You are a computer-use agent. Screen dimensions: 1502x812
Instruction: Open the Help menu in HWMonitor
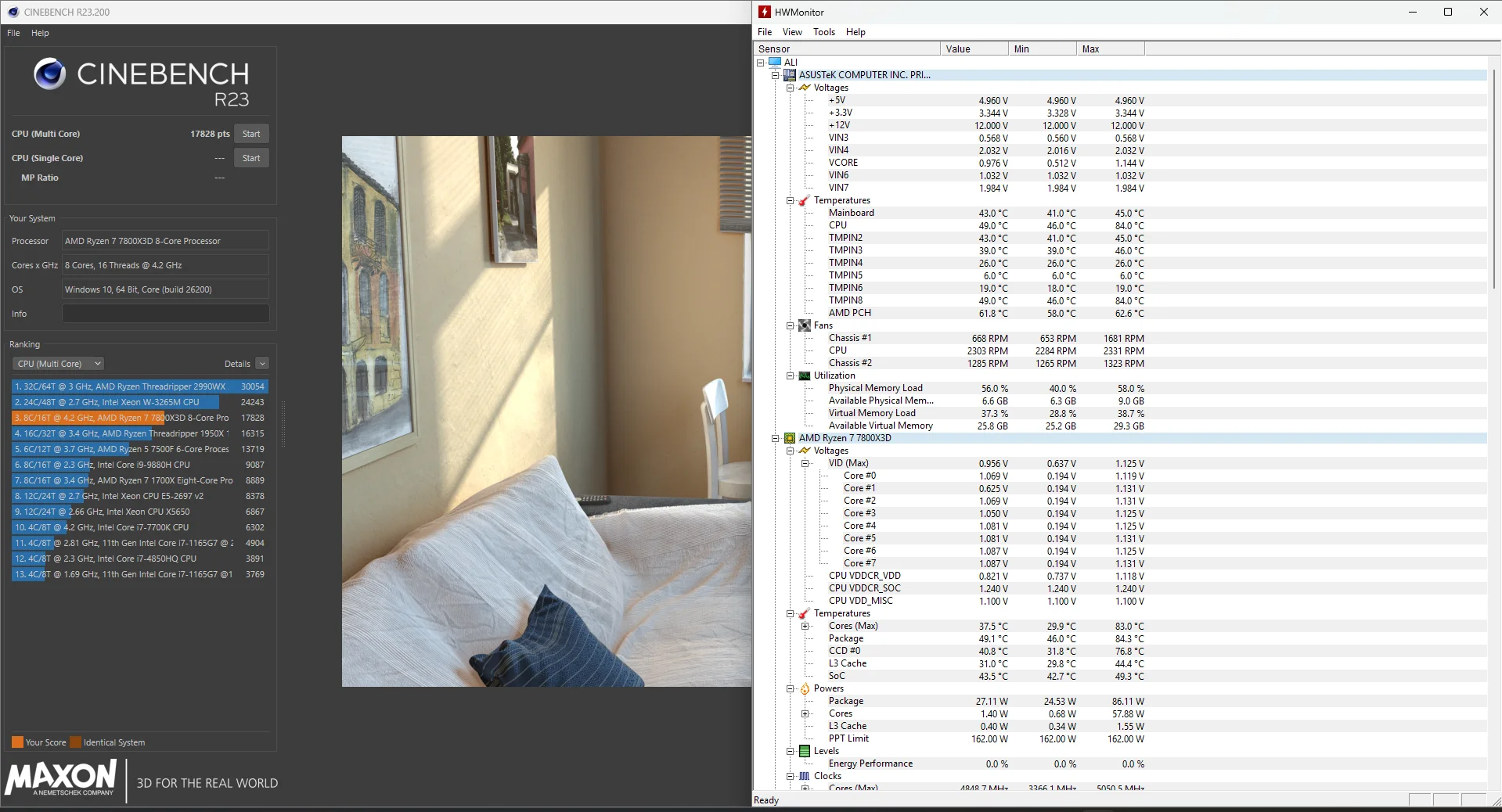click(855, 32)
